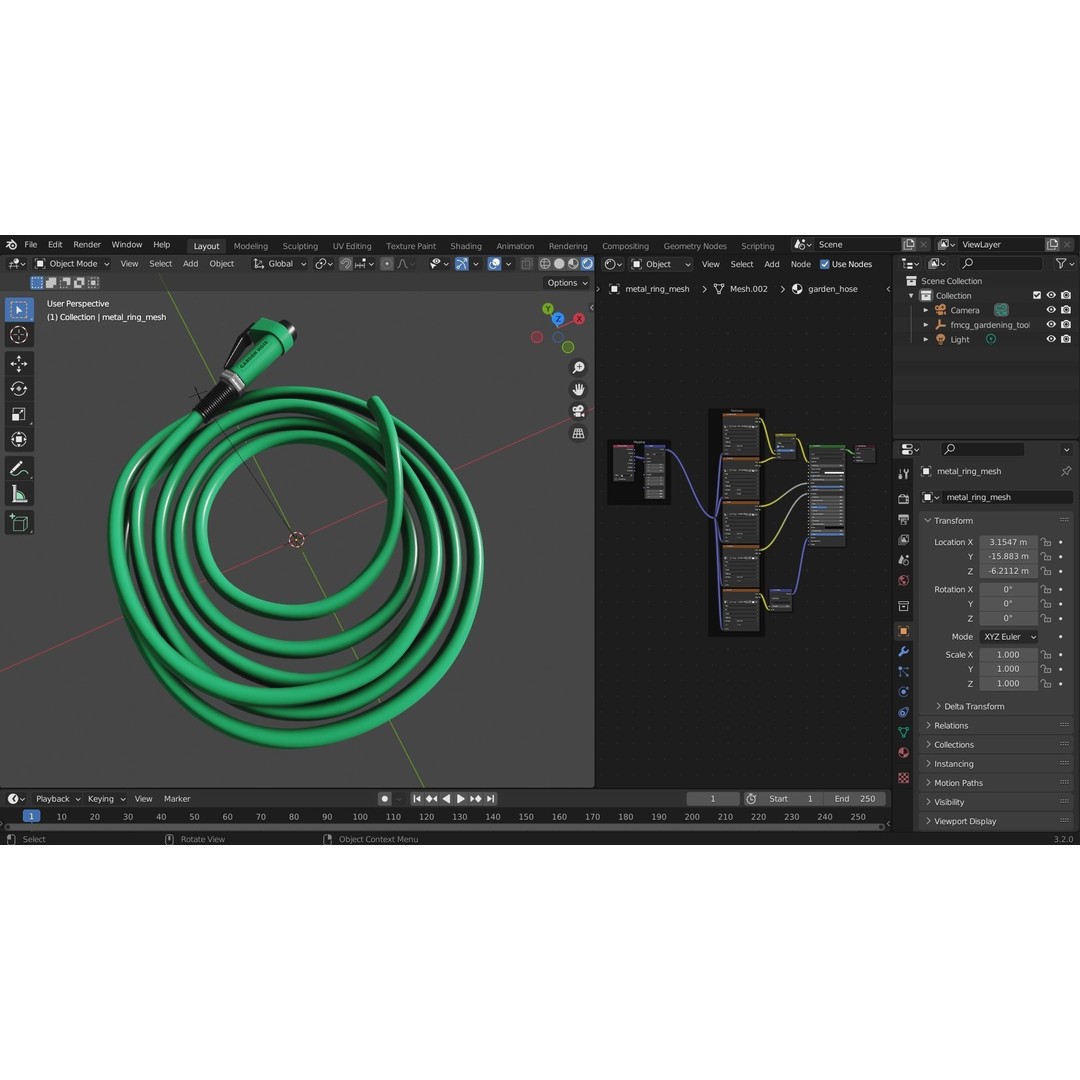Toggle lock on Location X
Screen dimensions: 1080x1080
pyautogui.click(x=1046, y=542)
